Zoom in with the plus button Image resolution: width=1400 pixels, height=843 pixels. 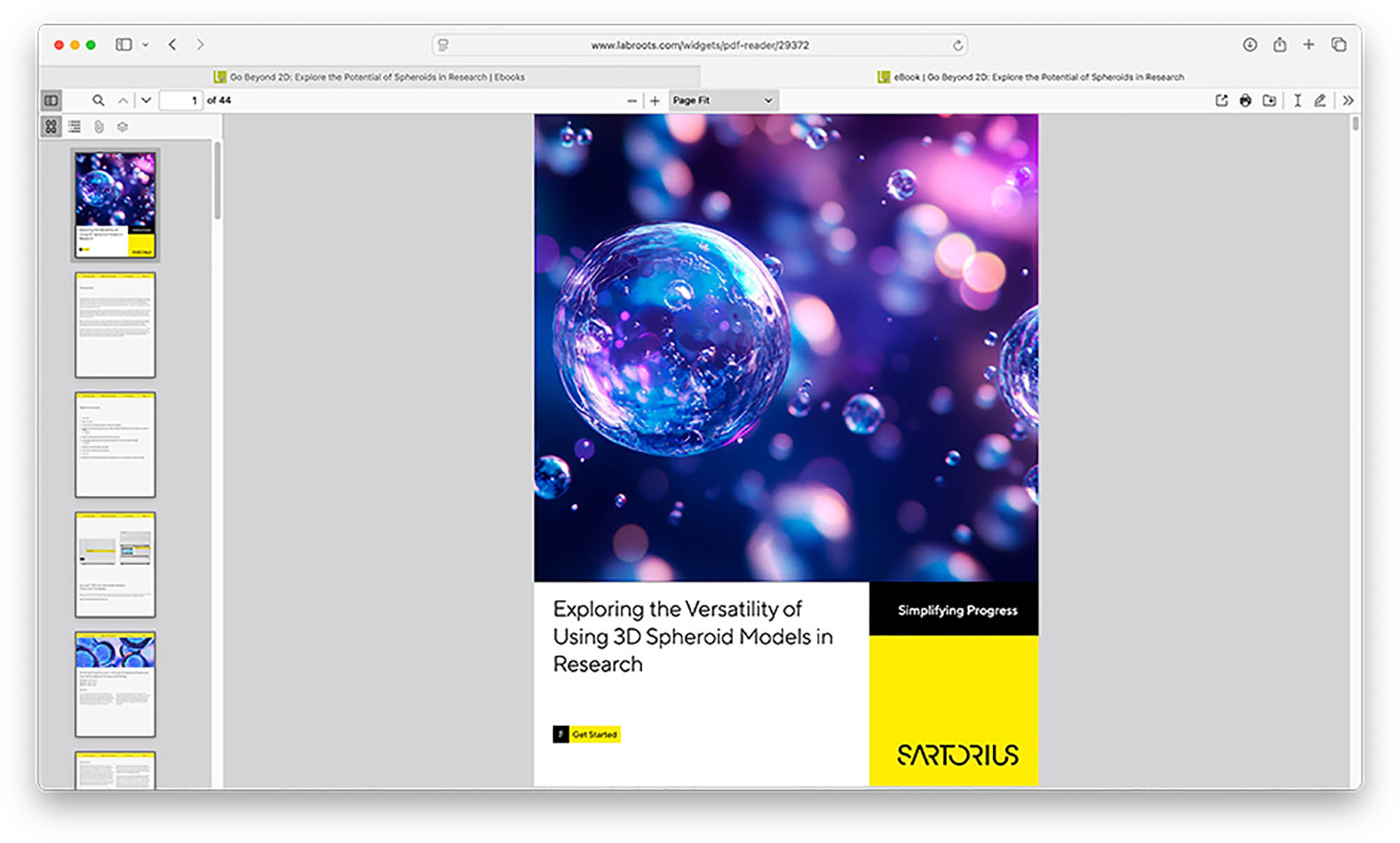655,101
